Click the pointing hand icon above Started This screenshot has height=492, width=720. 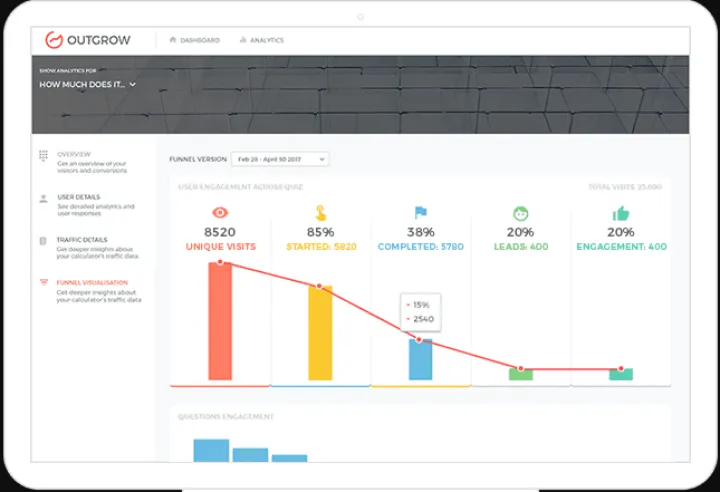click(320, 213)
